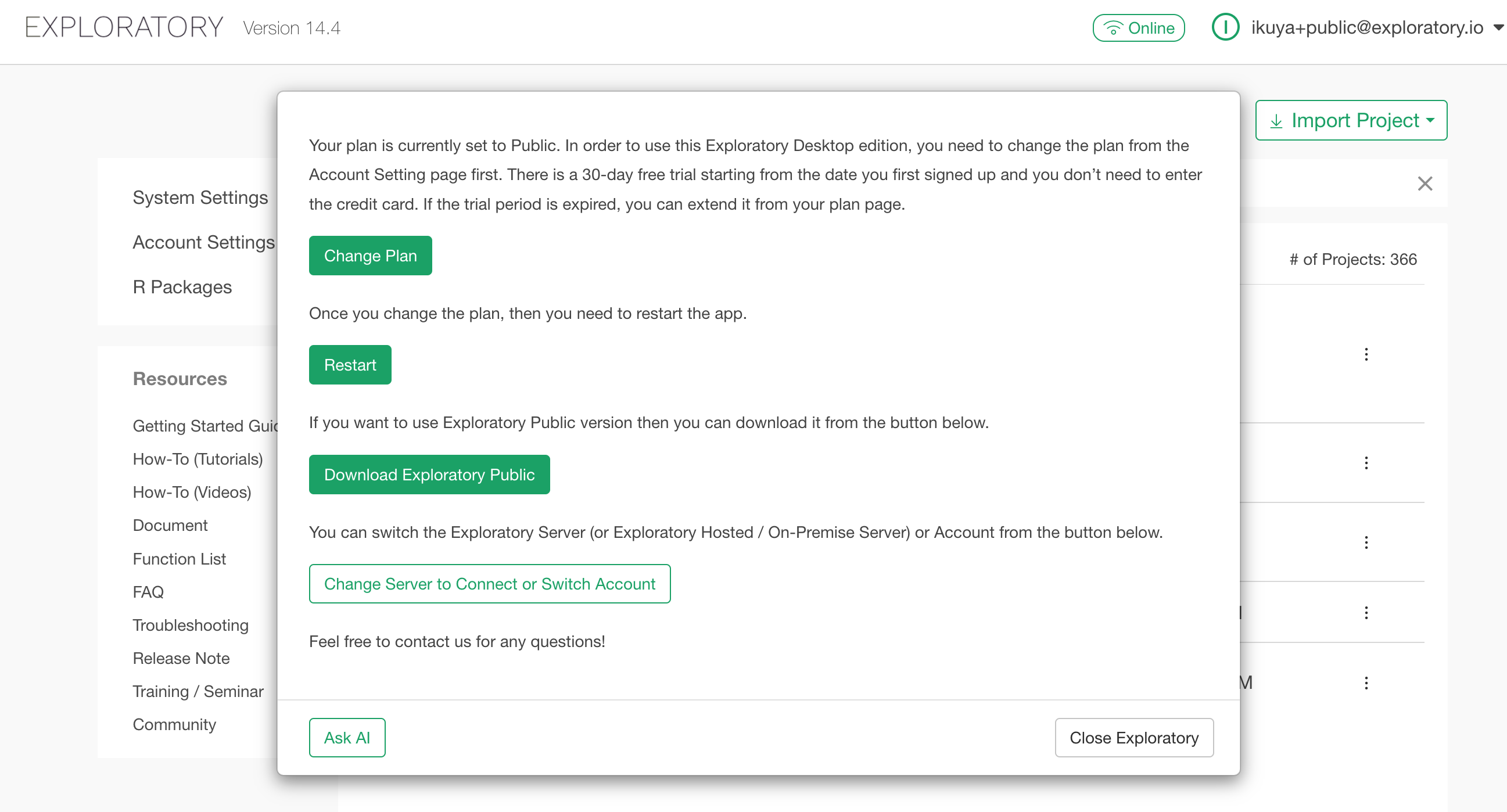Select R Packages menu item
The width and height of the screenshot is (1507, 812).
pos(182,287)
